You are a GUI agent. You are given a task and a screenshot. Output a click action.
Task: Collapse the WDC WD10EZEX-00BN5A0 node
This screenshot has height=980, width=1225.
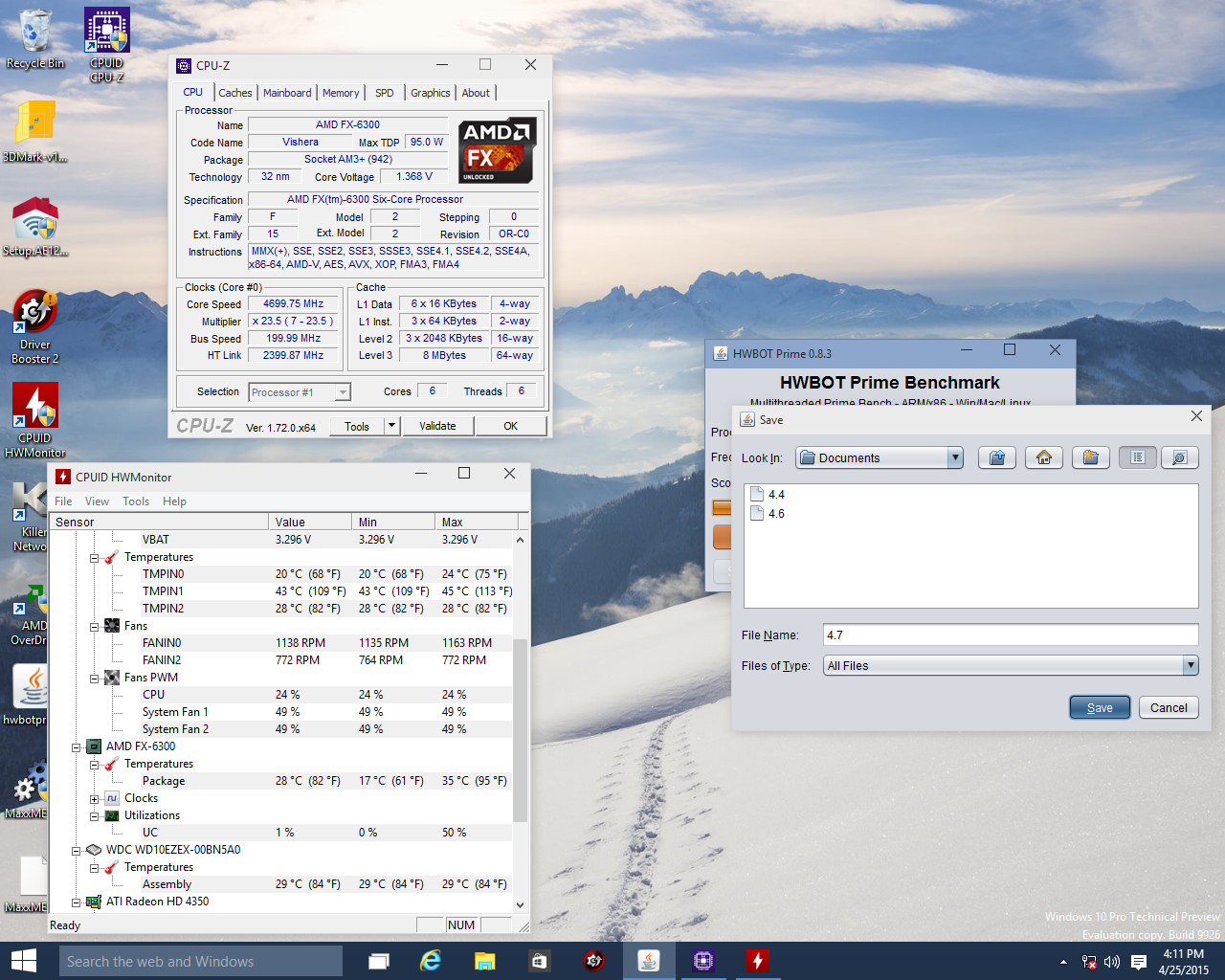(x=77, y=850)
